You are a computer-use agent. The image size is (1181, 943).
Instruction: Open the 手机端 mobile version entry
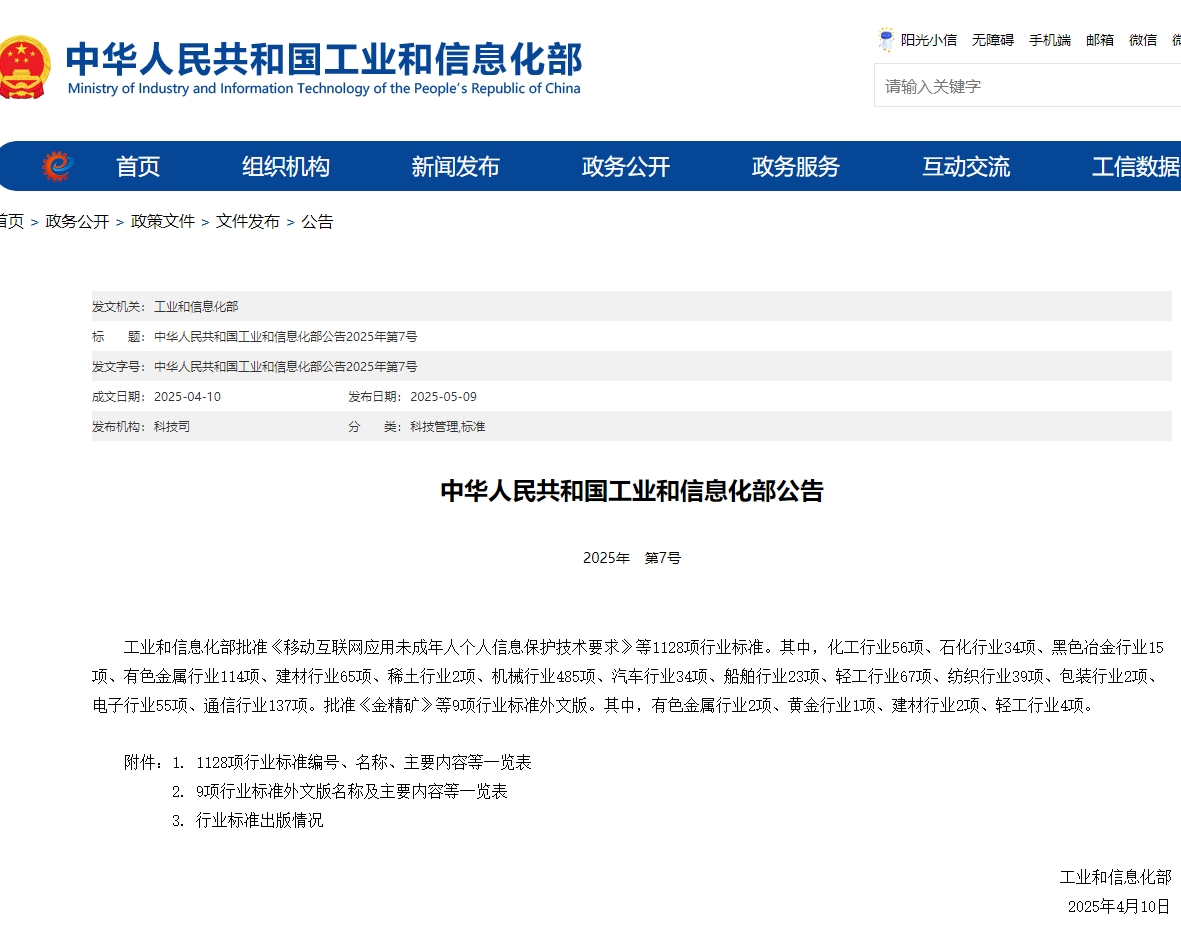pyautogui.click(x=1050, y=39)
